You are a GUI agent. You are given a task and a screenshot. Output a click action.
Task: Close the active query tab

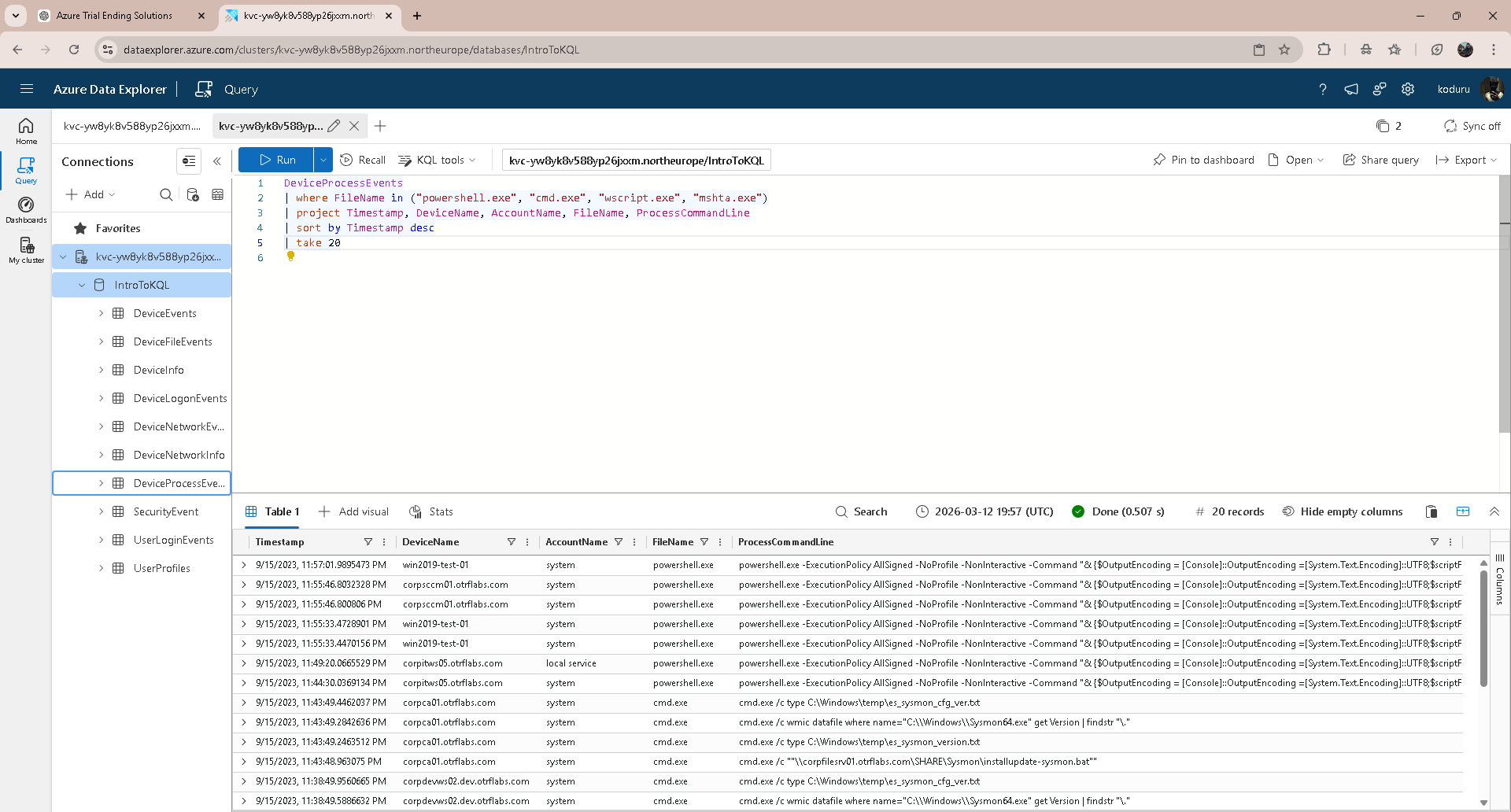(x=354, y=126)
